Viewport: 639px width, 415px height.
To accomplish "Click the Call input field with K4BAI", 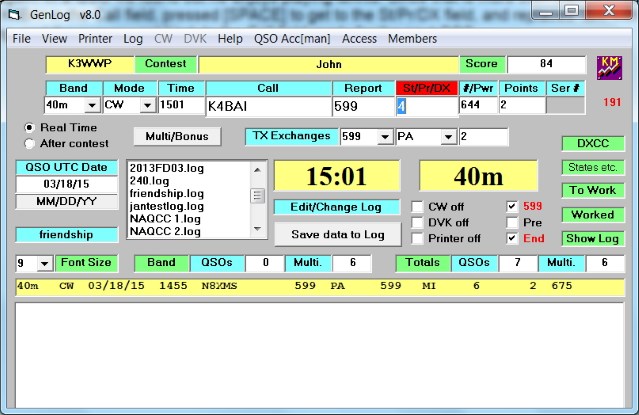I will point(266,106).
